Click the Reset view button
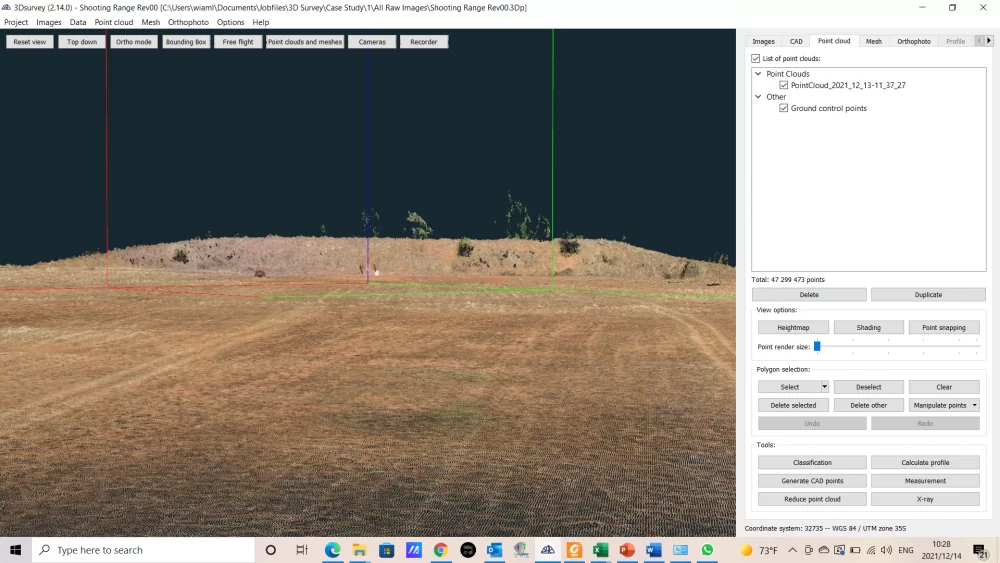1000x563 pixels. pos(30,42)
